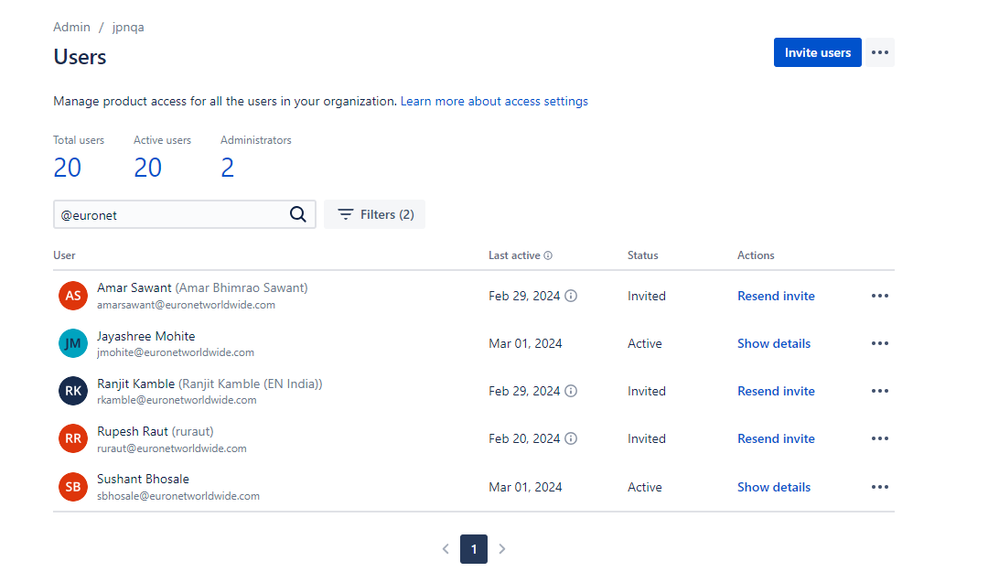The image size is (999, 574).
Task: Click info icon next to Ranjit Kamble's Feb 29 date
Action: (571, 391)
